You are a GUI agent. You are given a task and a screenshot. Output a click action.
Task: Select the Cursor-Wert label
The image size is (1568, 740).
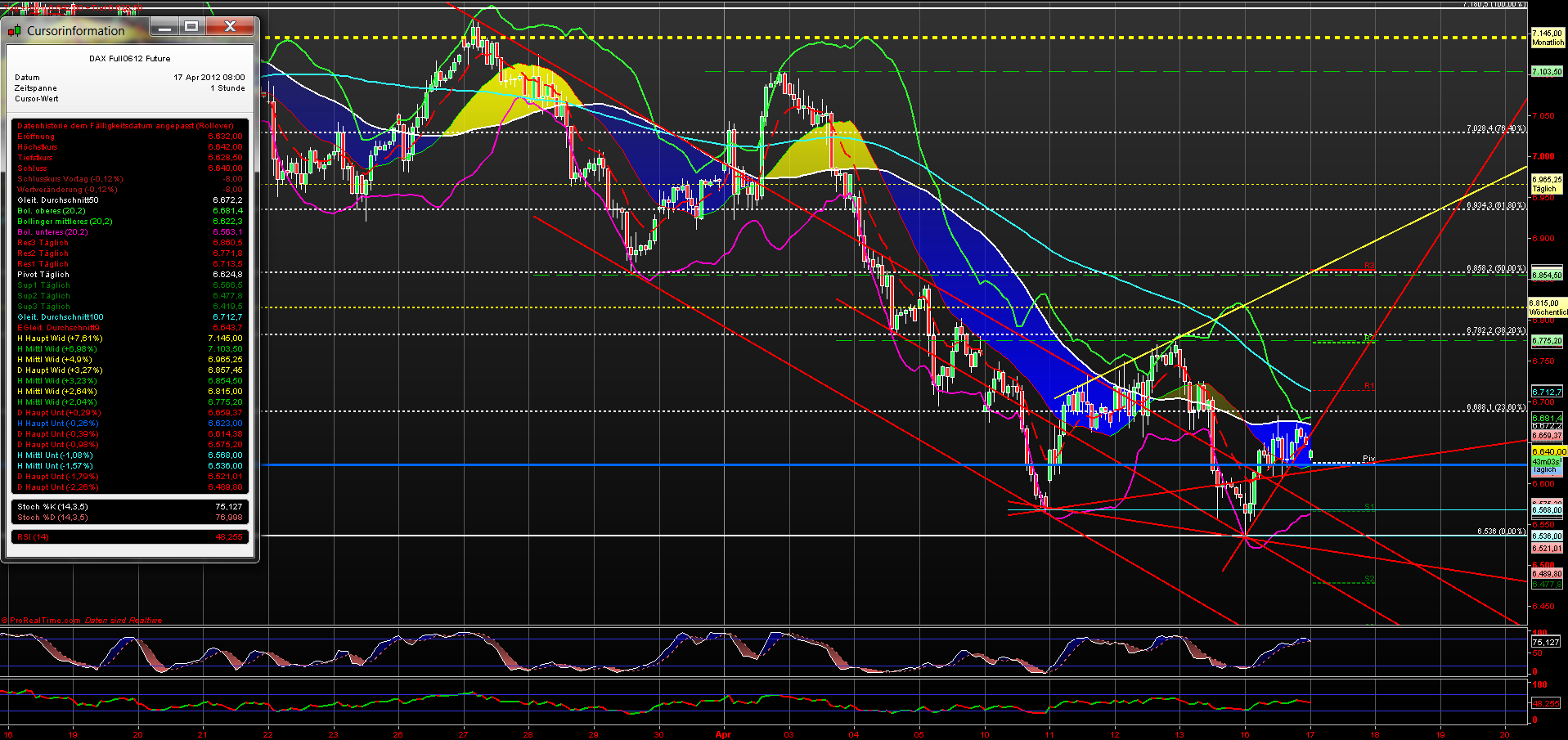point(37,99)
